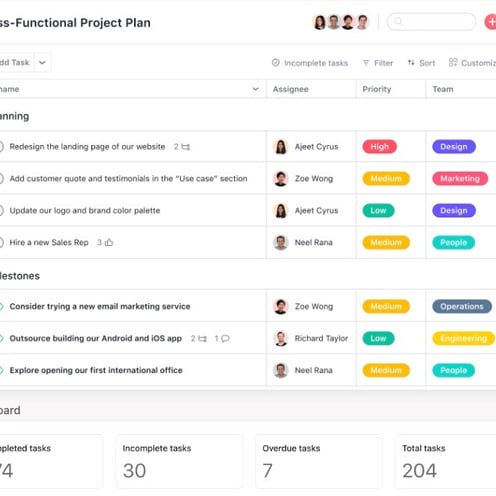The height and width of the screenshot is (496, 496).
Task: Click assignee name Richard Taylor
Action: click(x=321, y=338)
